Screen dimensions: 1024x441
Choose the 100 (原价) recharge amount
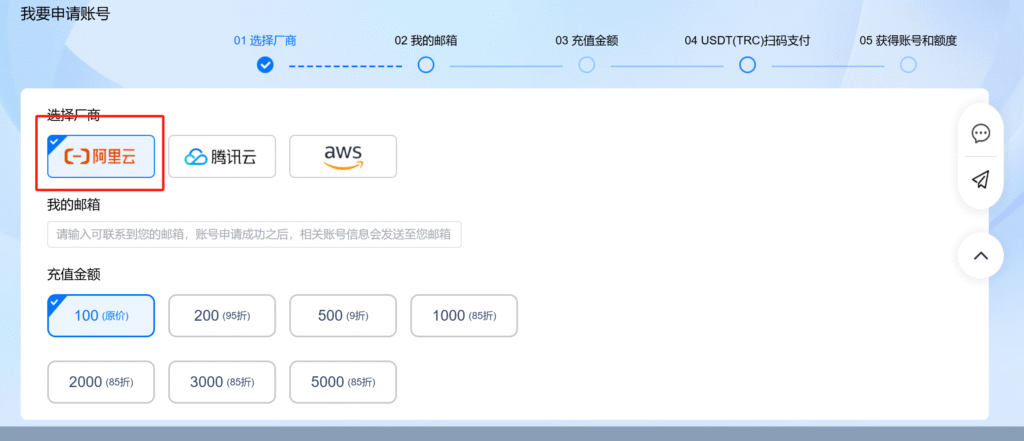(101, 316)
